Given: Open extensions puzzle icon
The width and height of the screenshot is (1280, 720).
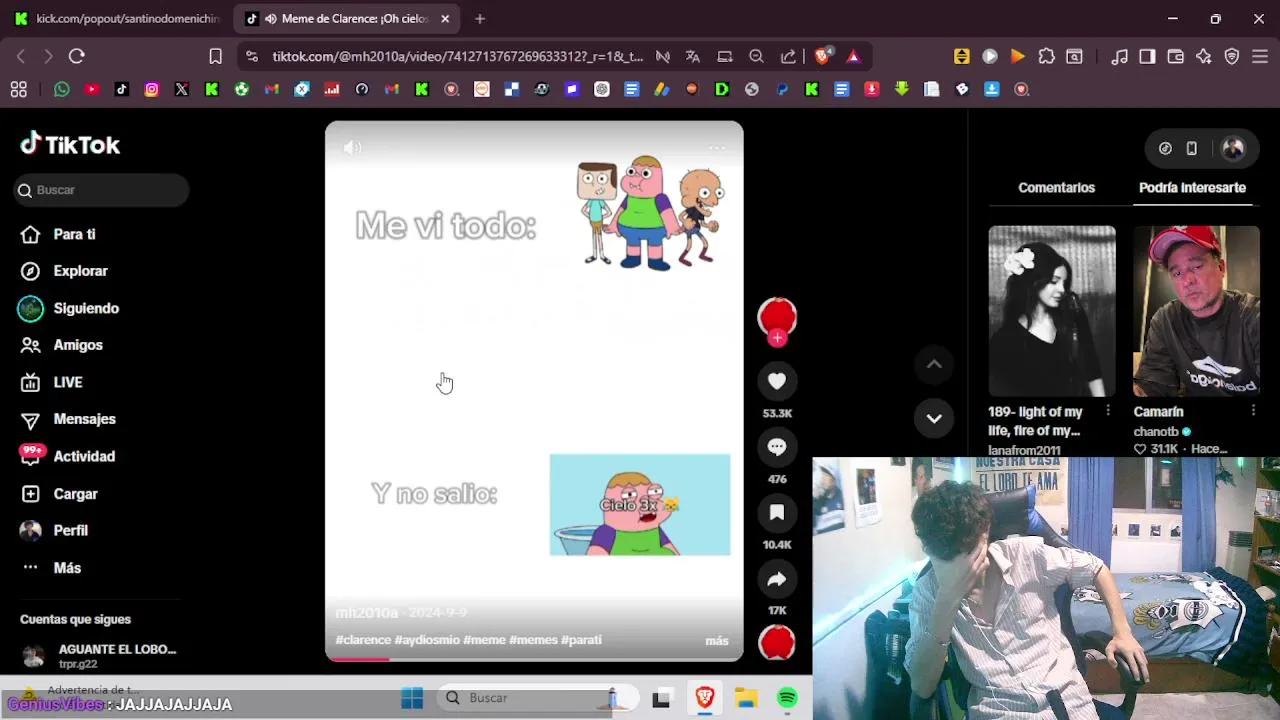Looking at the screenshot, I should pos(1046,57).
